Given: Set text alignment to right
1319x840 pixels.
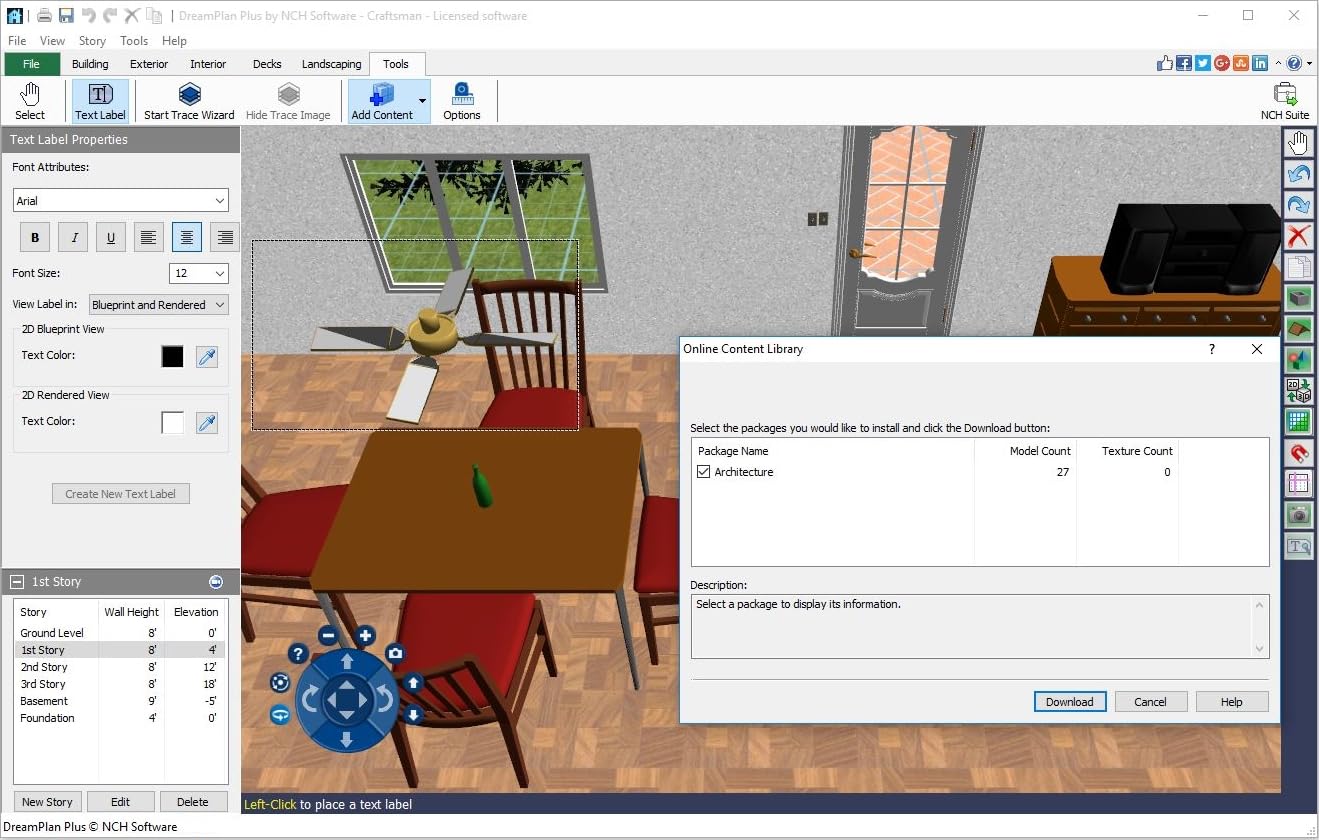Looking at the screenshot, I should pyautogui.click(x=225, y=237).
